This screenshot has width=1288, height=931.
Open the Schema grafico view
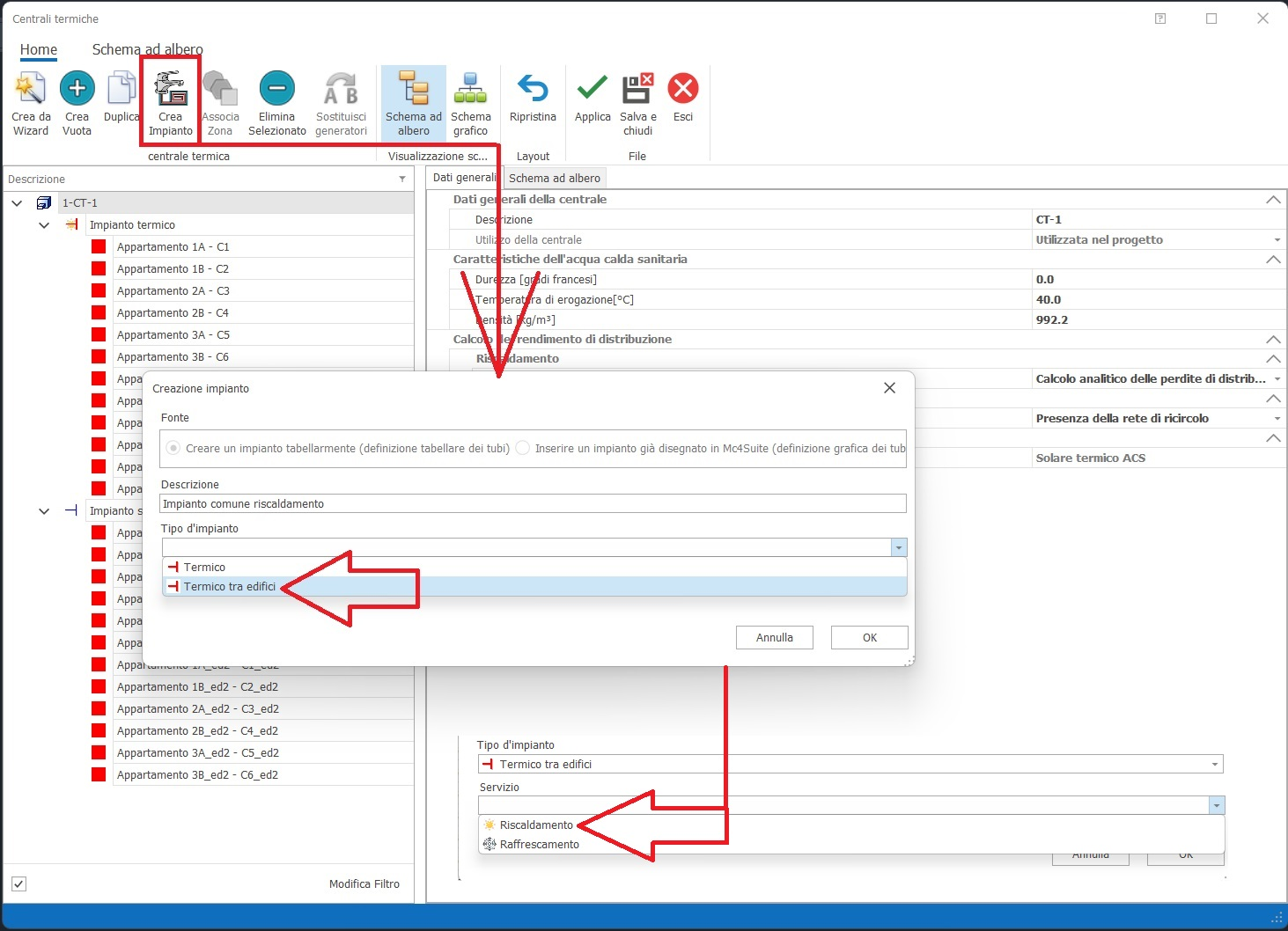coord(470,89)
